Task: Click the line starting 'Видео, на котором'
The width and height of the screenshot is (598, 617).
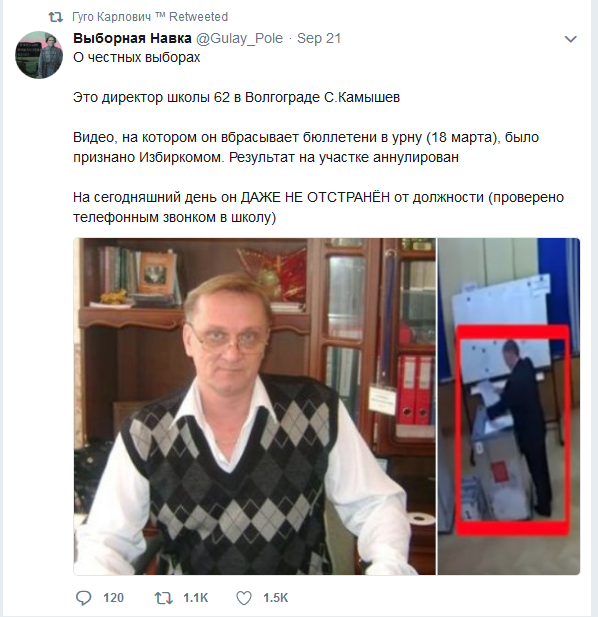Action: point(306,137)
